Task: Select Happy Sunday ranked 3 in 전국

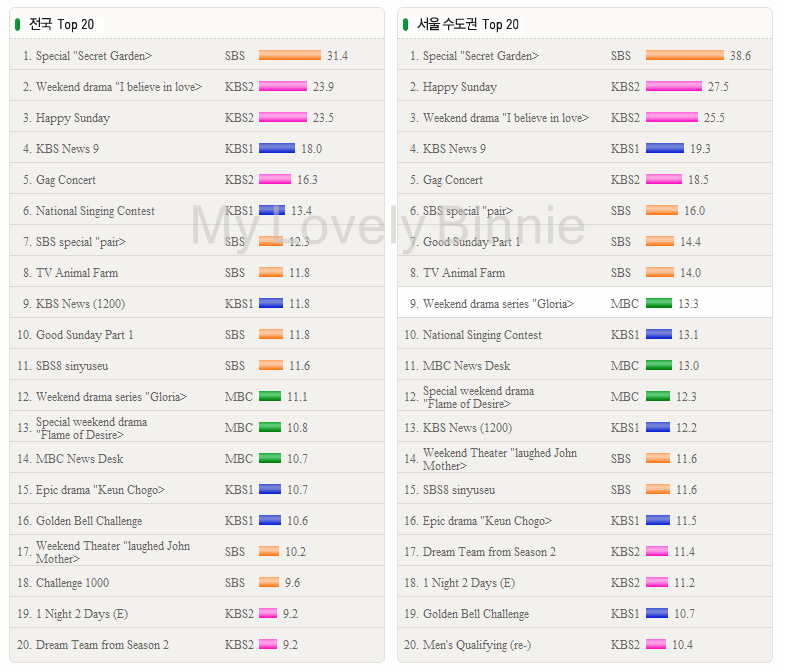Action: (x=73, y=118)
